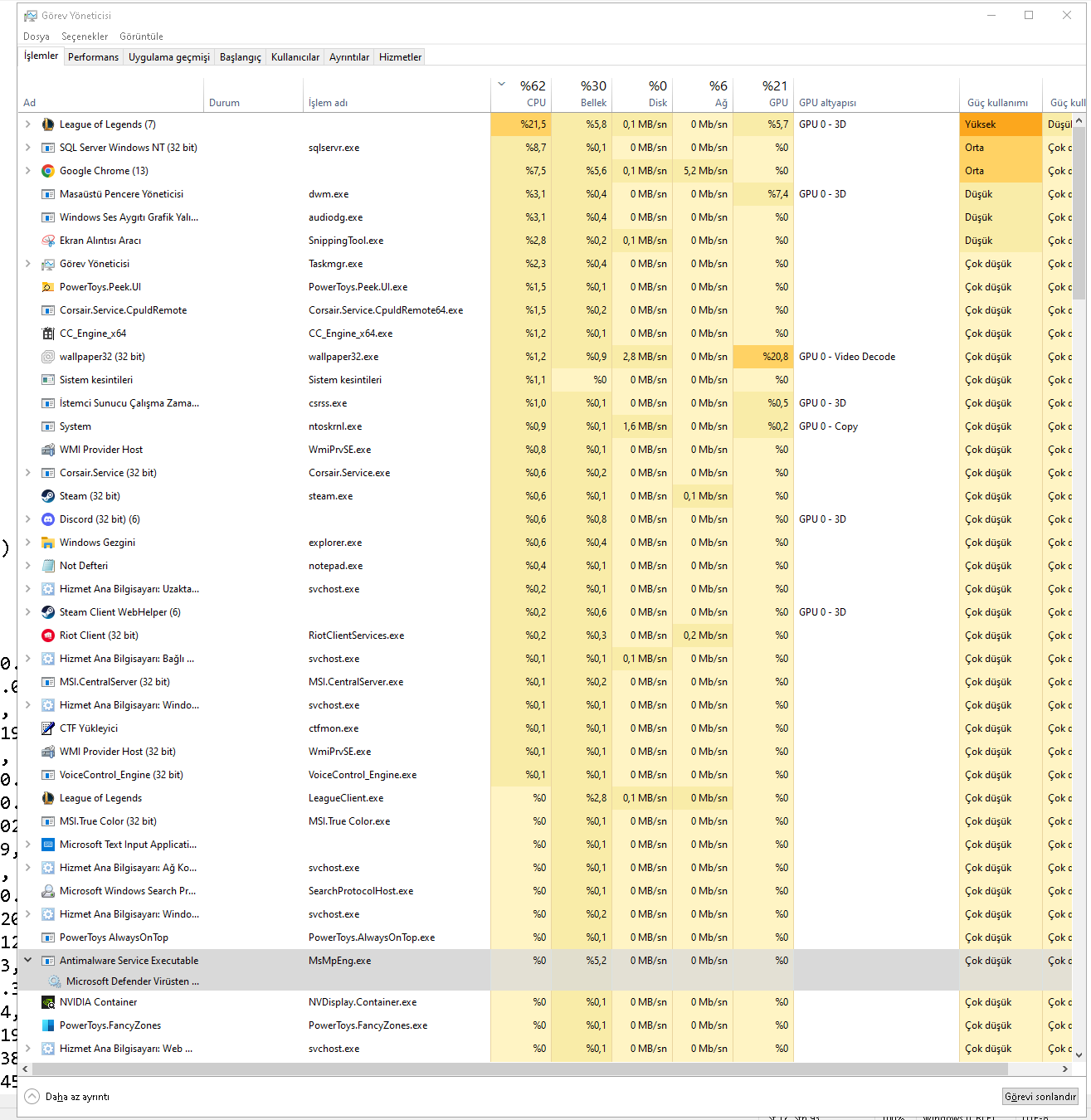The height and width of the screenshot is (1120, 1091).
Task: Click the Steam Client WebHelper icon
Action: click(x=48, y=612)
